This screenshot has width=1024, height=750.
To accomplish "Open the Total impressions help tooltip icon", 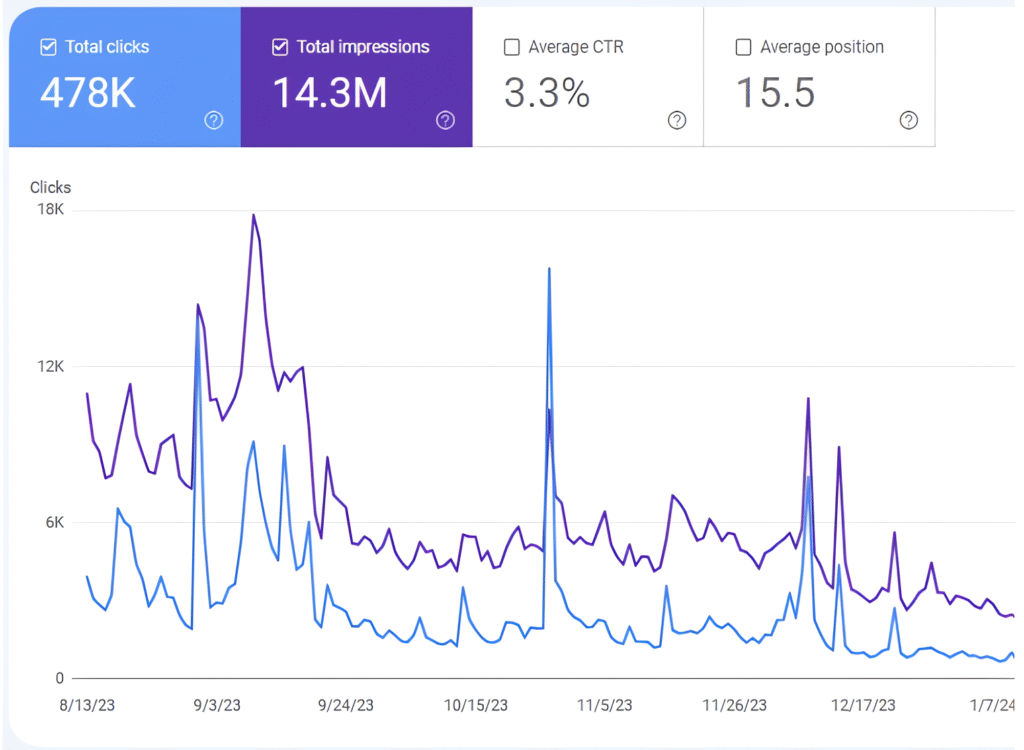I will click(x=445, y=120).
